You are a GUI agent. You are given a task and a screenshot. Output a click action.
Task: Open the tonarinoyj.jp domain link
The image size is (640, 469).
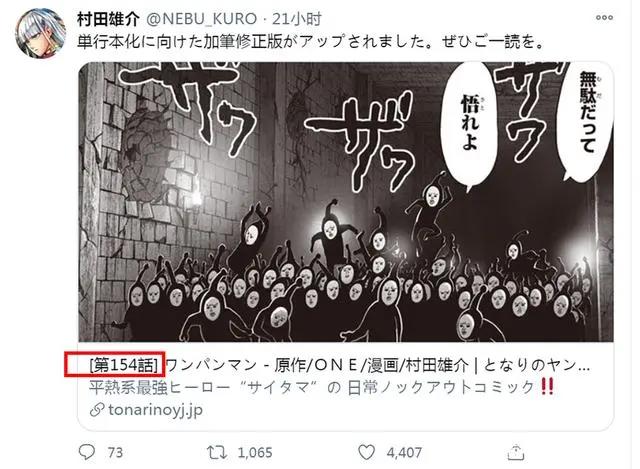coord(155,409)
